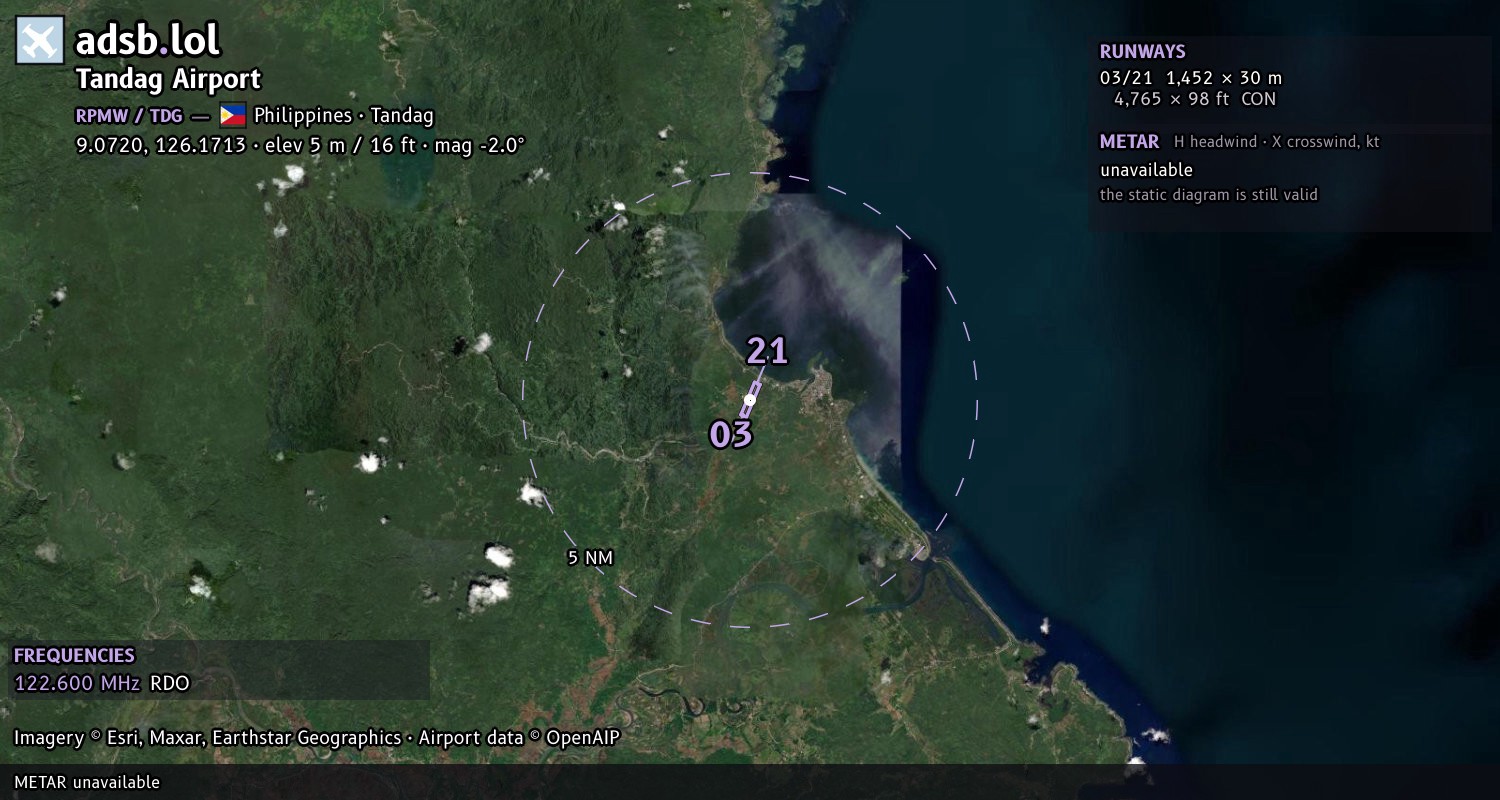Select runway 03/21 1,452 × 30 m entry
Image resolution: width=1500 pixels, height=800 pixels.
pyautogui.click(x=1191, y=77)
